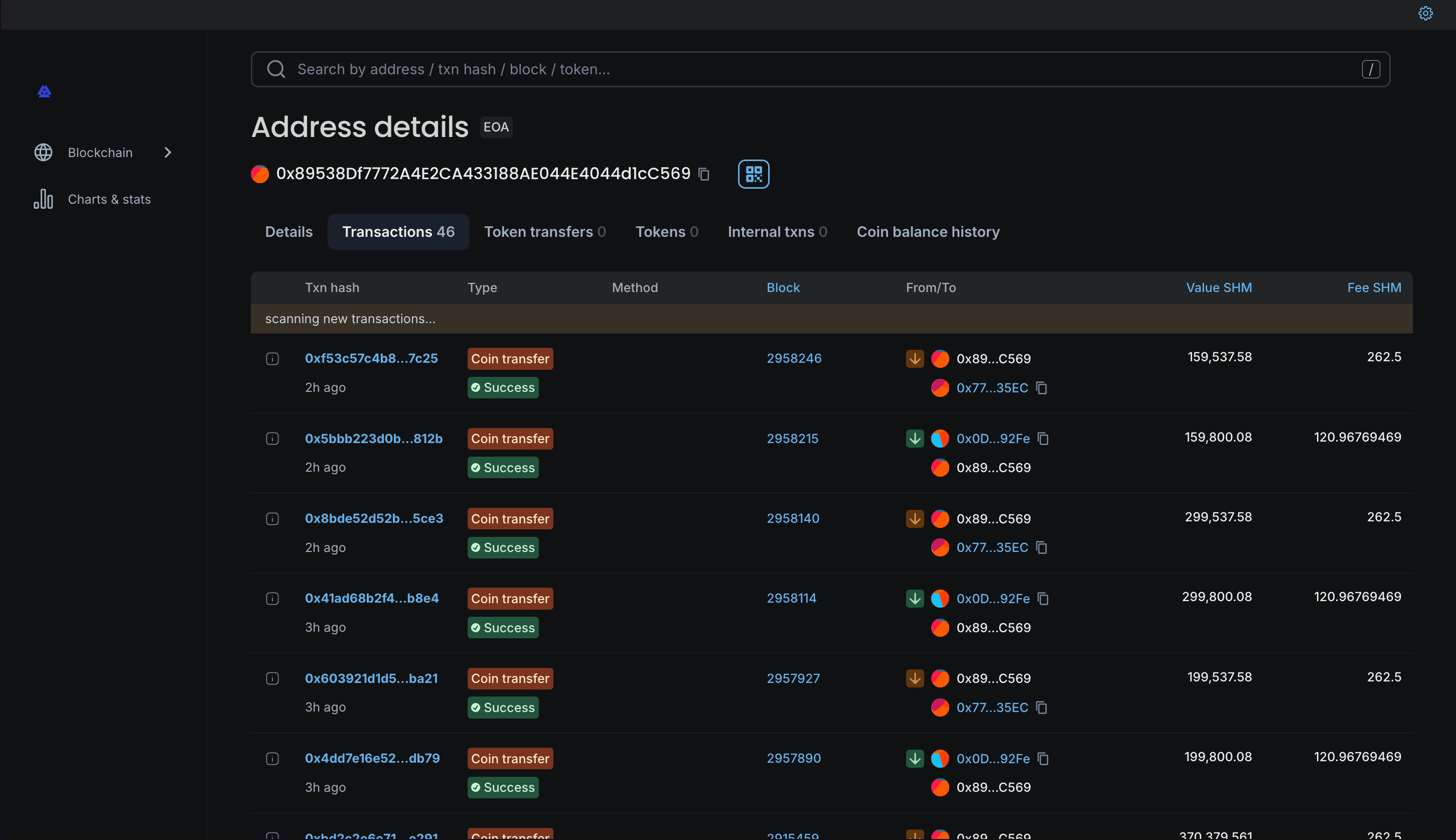Click the app logo icon in the sidebar
This screenshot has height=840, width=1456.
pyautogui.click(x=45, y=91)
